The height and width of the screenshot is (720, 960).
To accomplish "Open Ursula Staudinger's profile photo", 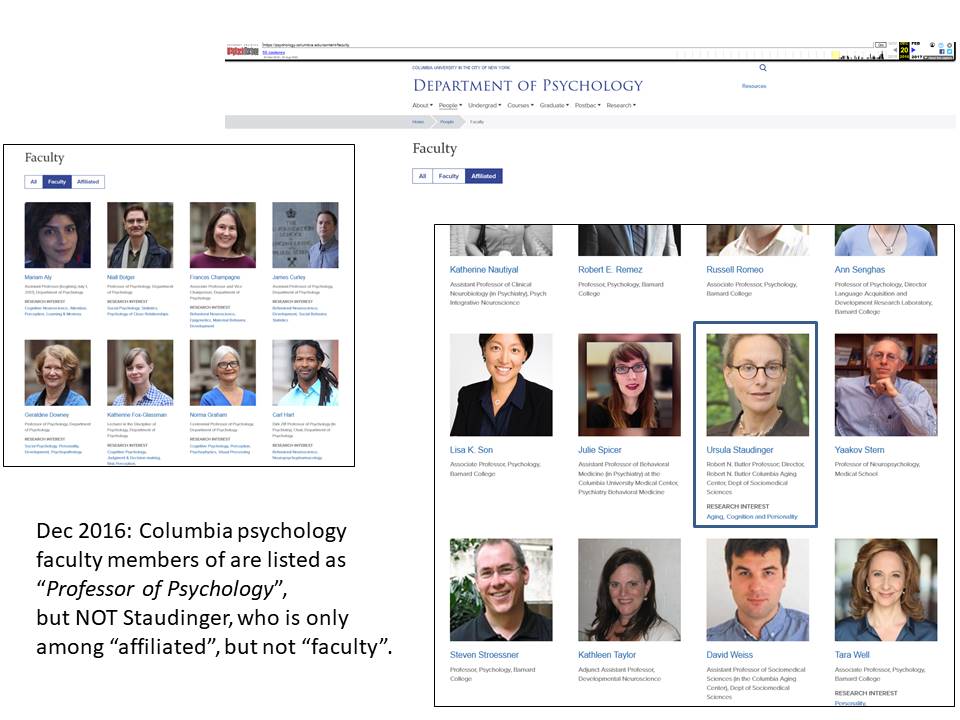I will (757, 385).
